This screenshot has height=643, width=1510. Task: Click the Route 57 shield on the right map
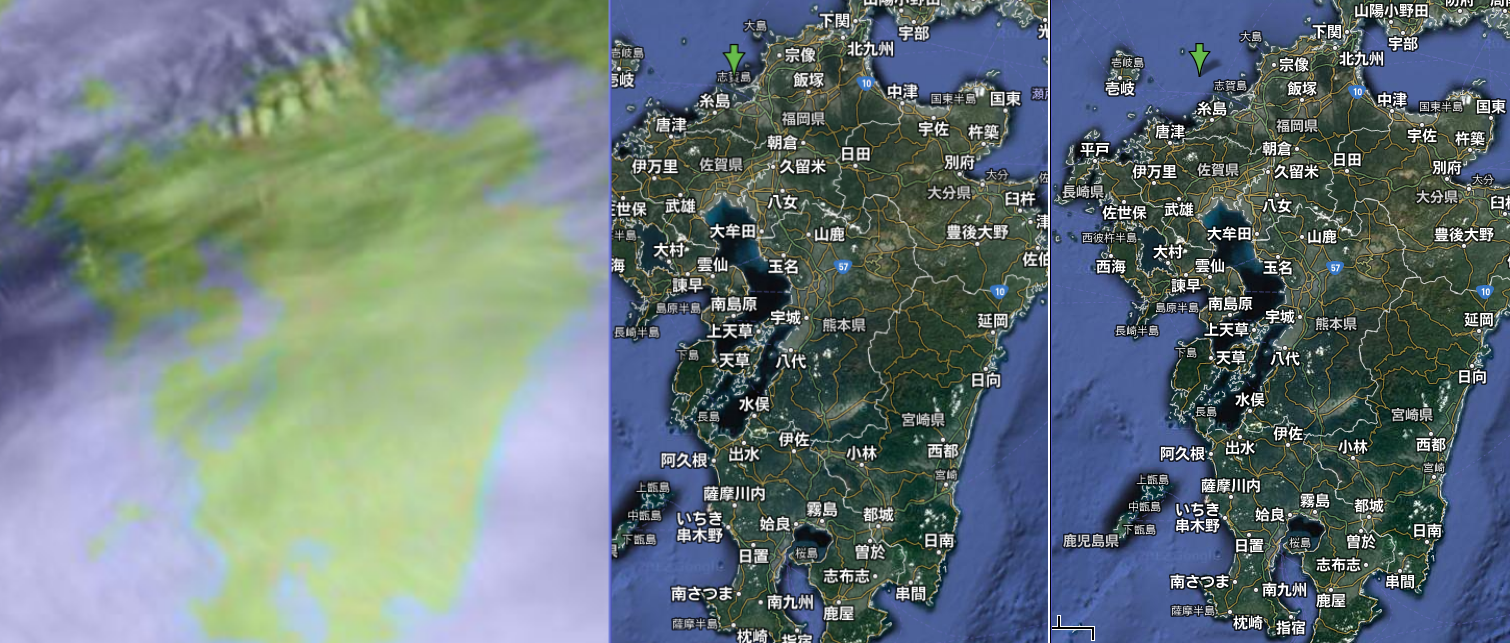click(1334, 268)
